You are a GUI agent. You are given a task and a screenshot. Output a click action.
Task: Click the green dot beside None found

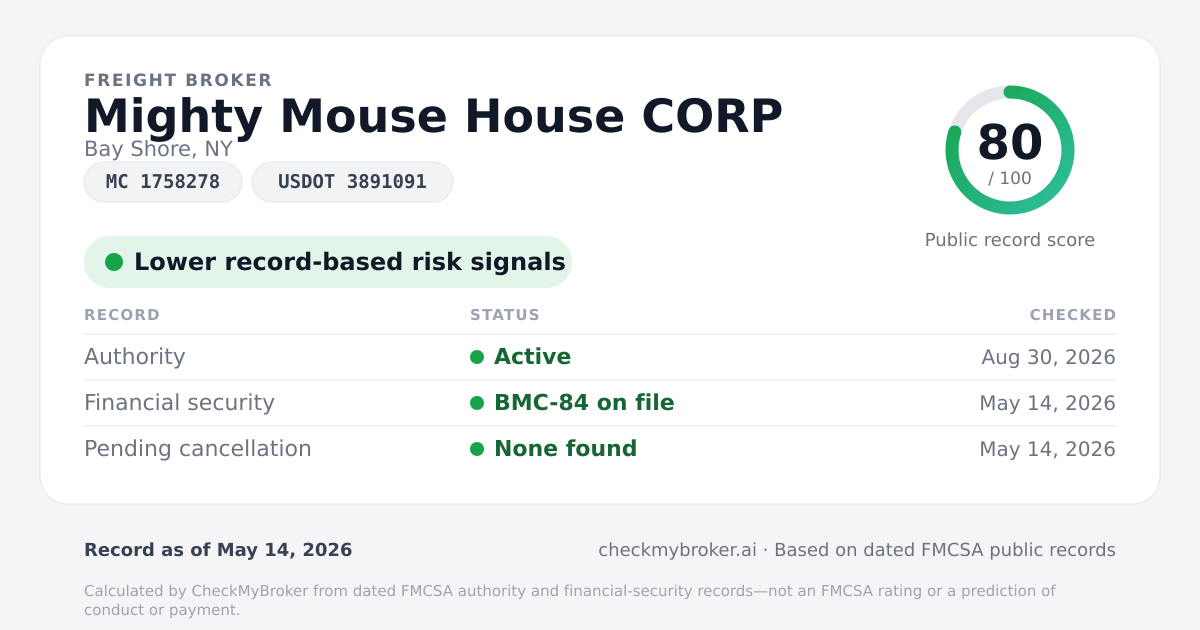click(x=477, y=449)
